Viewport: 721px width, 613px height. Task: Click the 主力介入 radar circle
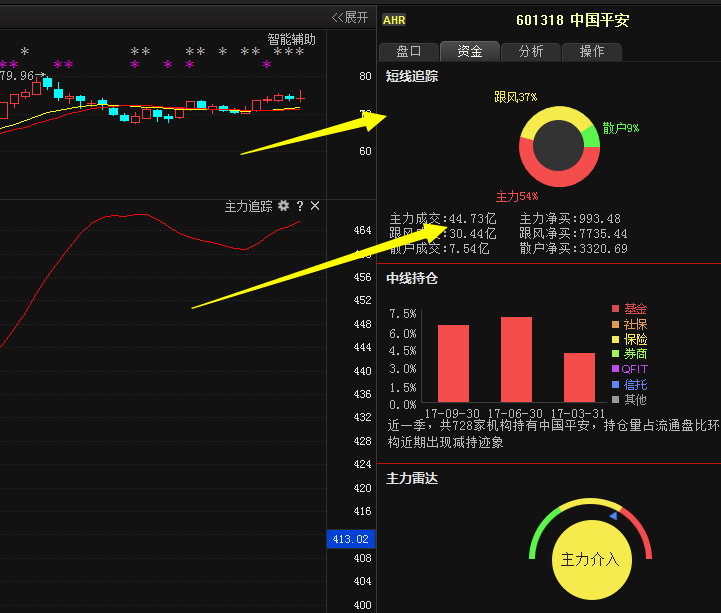click(x=591, y=560)
